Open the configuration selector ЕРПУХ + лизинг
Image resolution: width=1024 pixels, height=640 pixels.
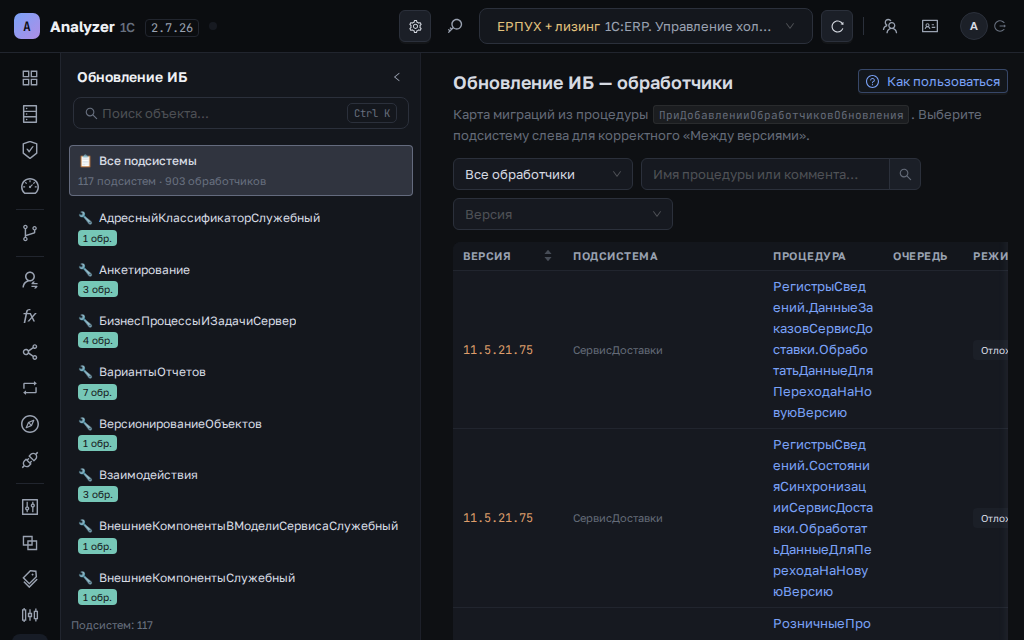(646, 26)
